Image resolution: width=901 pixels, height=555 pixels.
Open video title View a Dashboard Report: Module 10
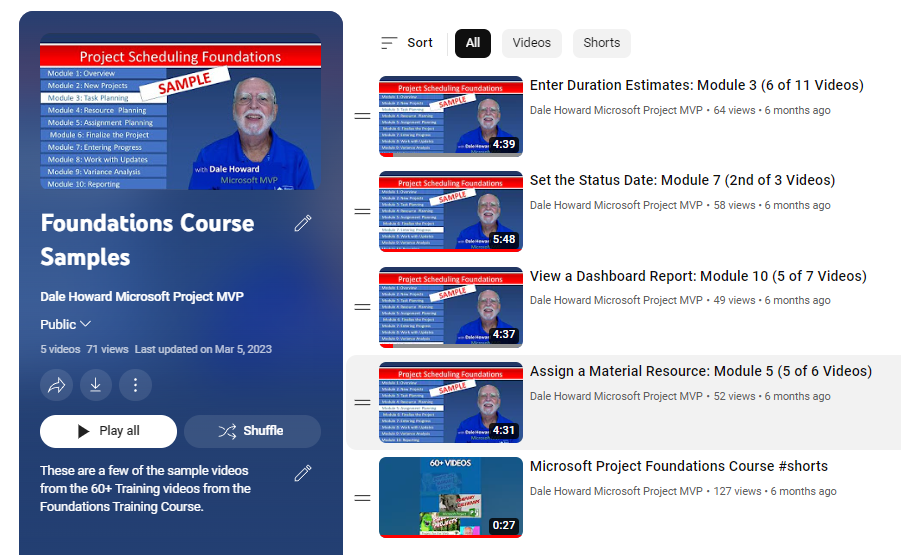(x=698, y=276)
